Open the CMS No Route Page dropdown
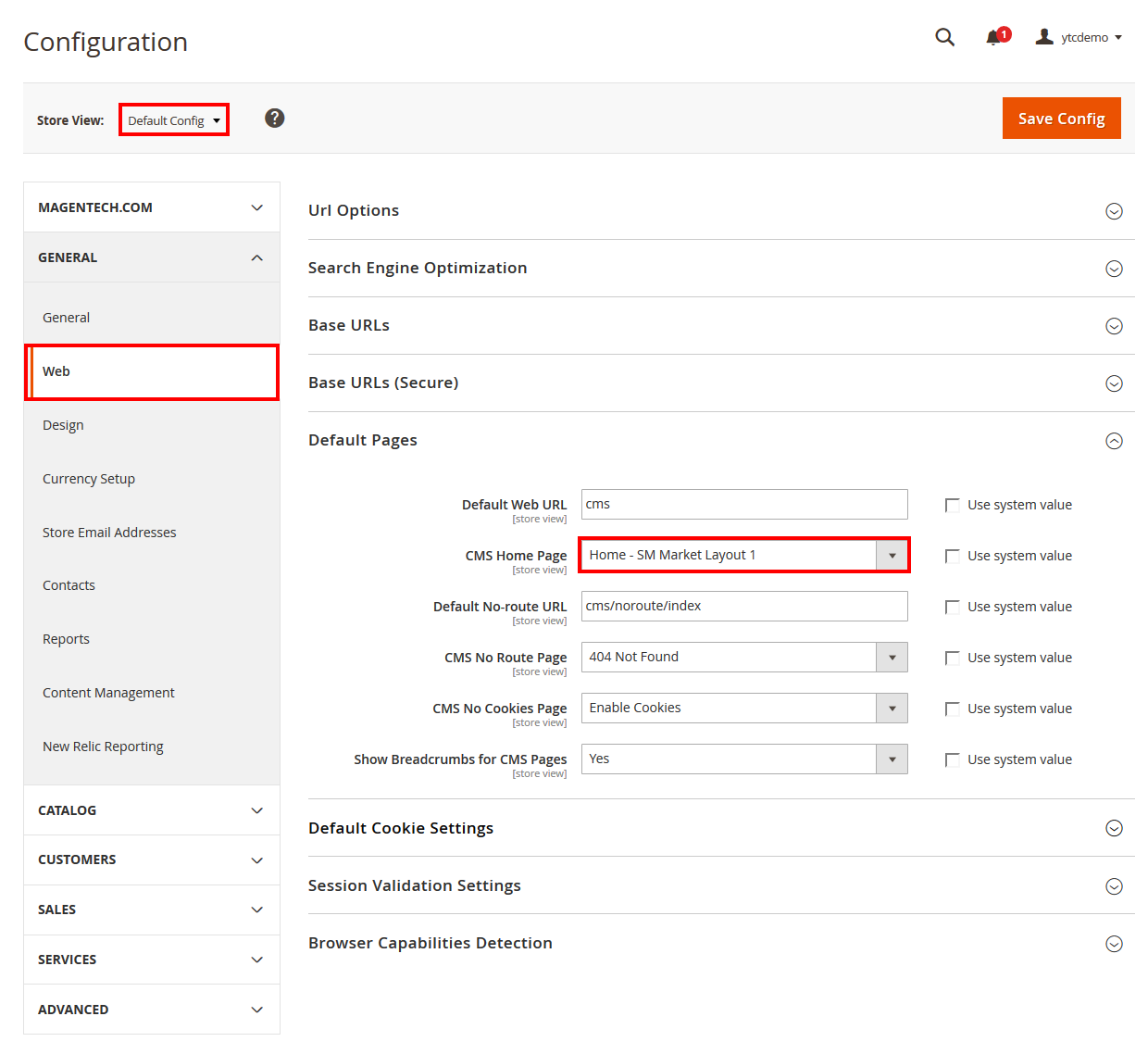Image resolution: width=1148 pixels, height=1054 pixels. coord(743,657)
